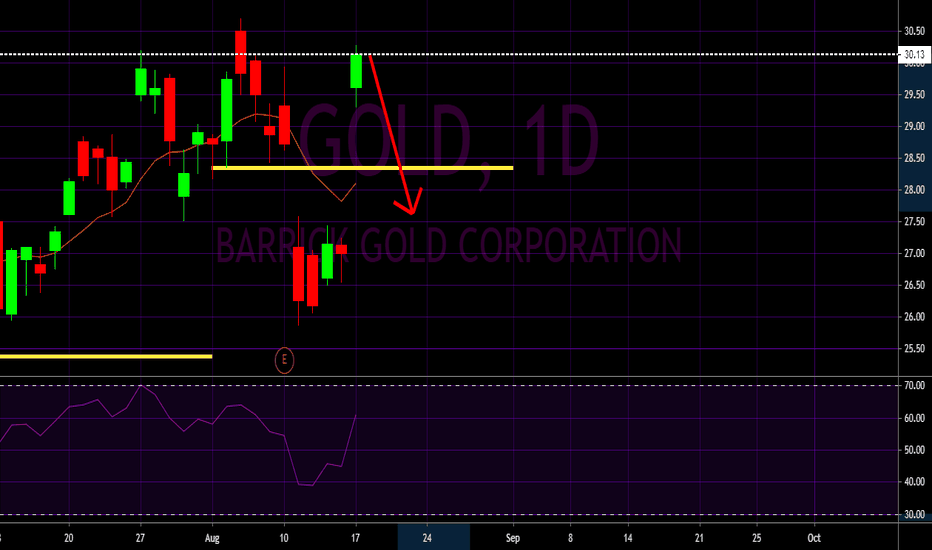This screenshot has width=932, height=550.
Task: Click the tall red candle near 30.50 high
Action: click(241, 52)
